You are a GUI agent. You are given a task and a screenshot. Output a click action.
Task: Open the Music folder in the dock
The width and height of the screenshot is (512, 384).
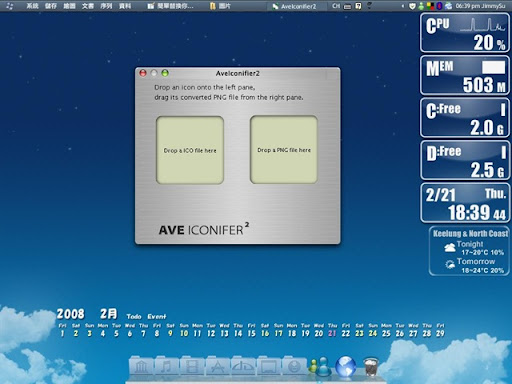[x=166, y=367]
